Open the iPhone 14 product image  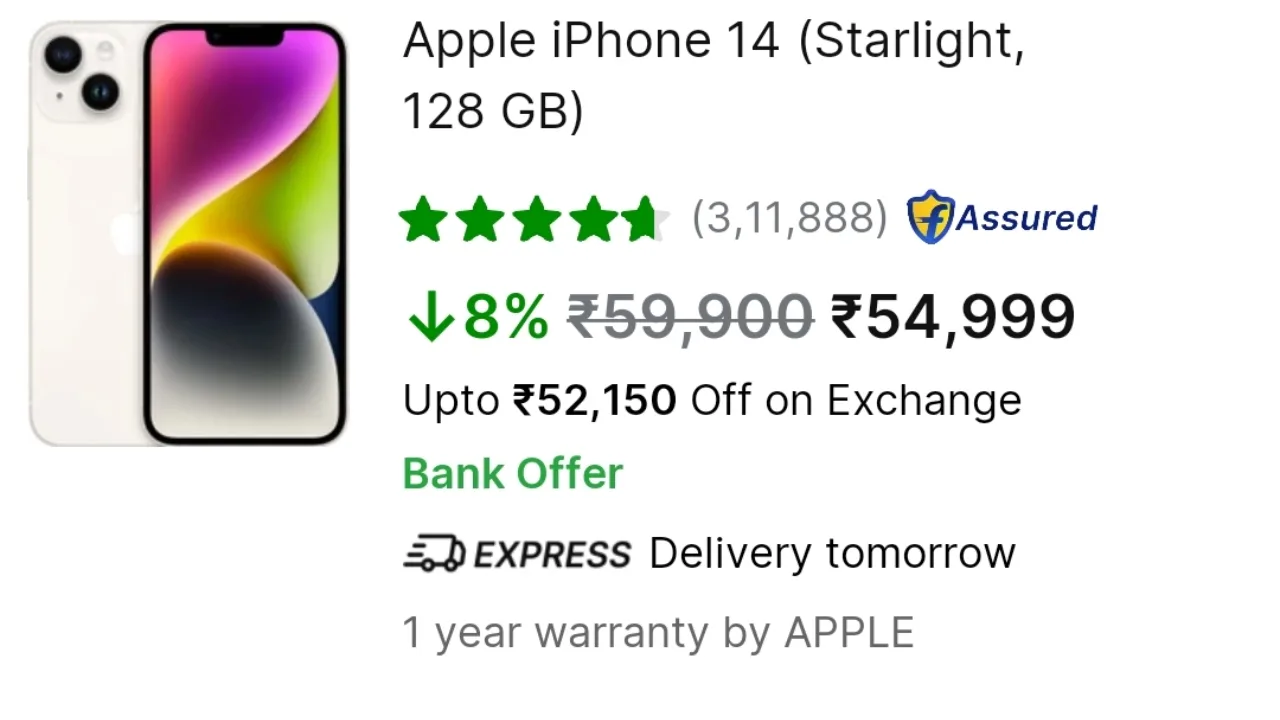188,233
